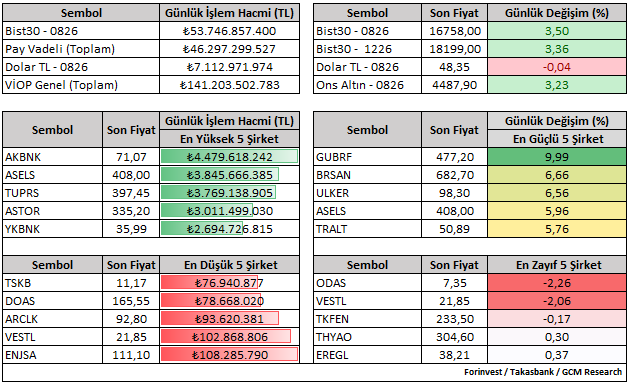Screen dimensions: 629x383
Task: Click the En Yüksek 5 Şirket header
Action: pos(229,139)
